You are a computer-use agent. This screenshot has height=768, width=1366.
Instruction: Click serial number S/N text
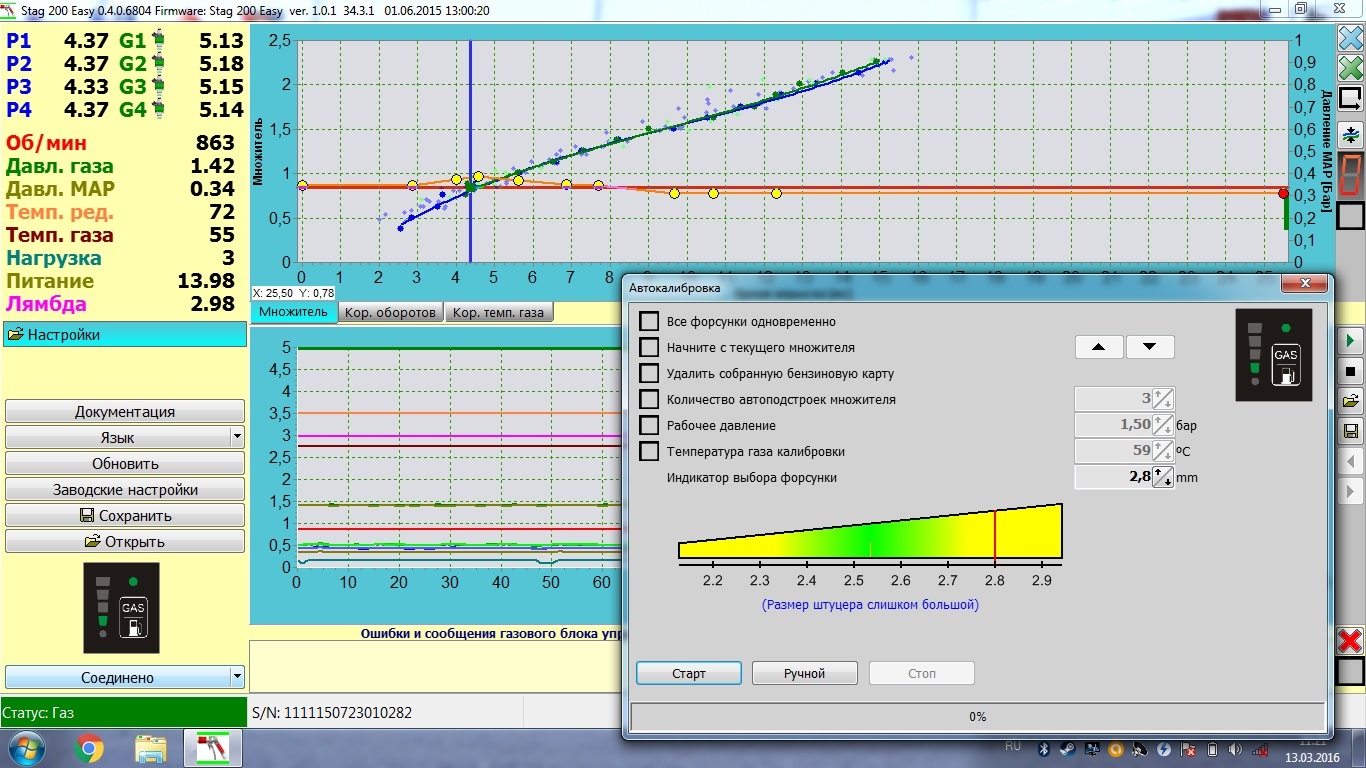pos(332,713)
